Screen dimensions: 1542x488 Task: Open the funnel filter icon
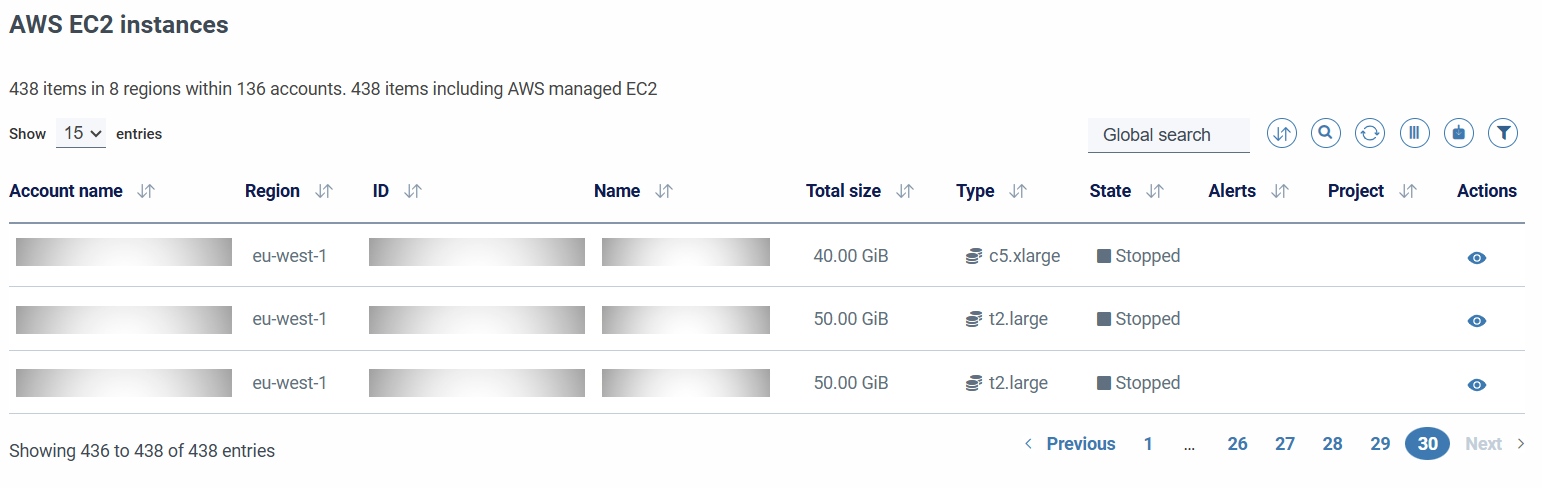point(1503,132)
